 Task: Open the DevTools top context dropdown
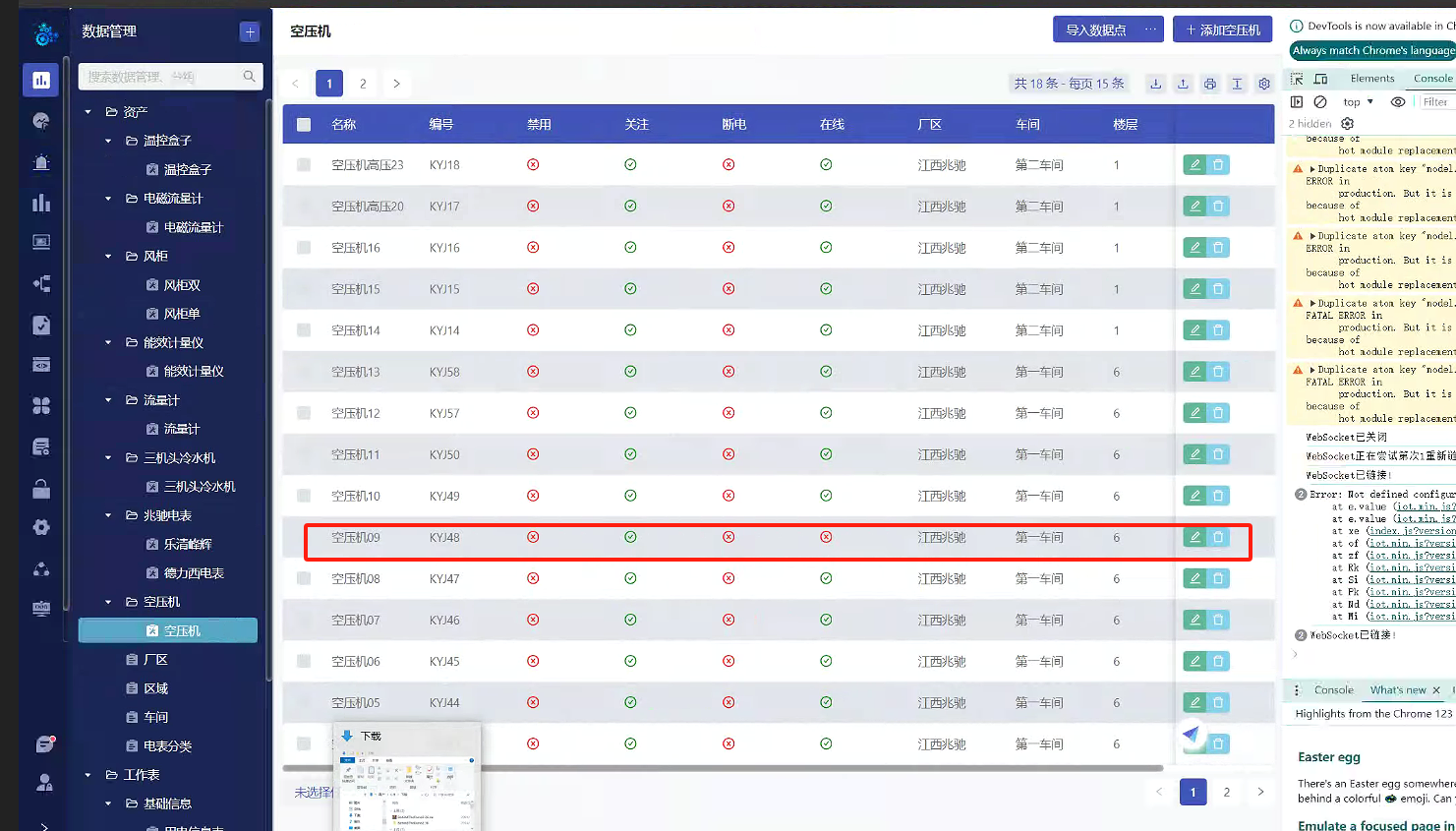point(1359,102)
